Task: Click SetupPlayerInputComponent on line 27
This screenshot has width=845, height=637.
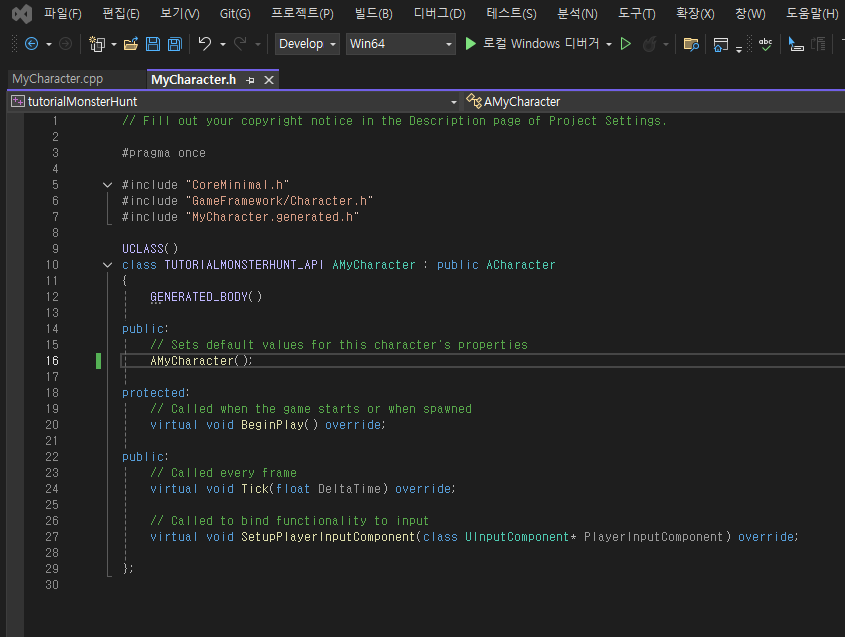Action: pos(328,537)
